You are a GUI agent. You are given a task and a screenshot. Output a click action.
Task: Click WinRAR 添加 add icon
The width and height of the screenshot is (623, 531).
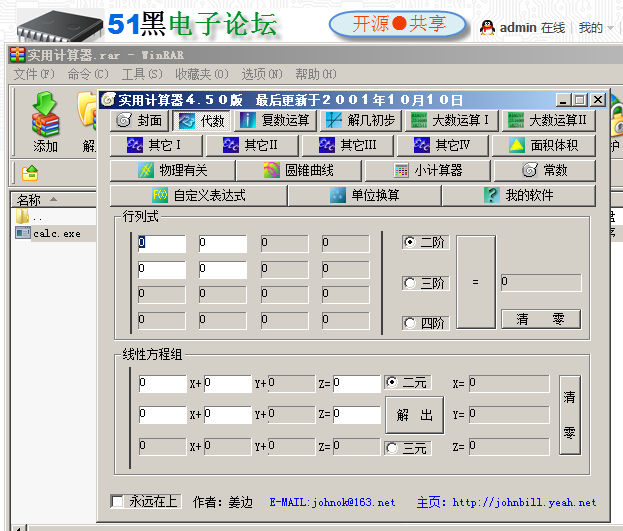[45, 122]
